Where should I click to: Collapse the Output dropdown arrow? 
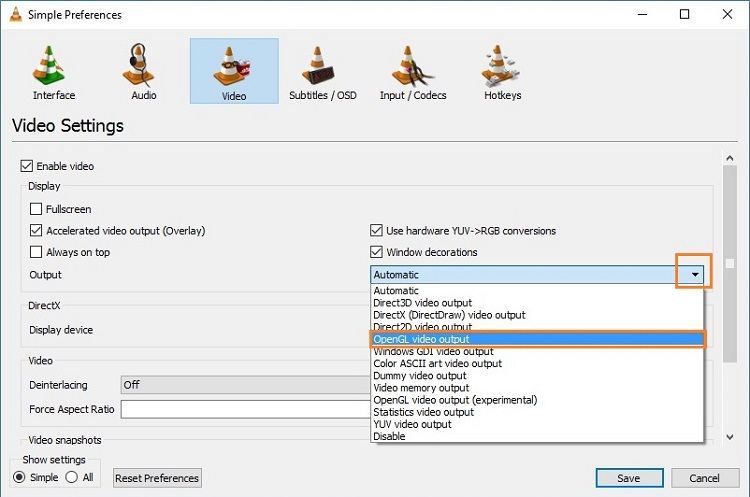click(x=695, y=275)
